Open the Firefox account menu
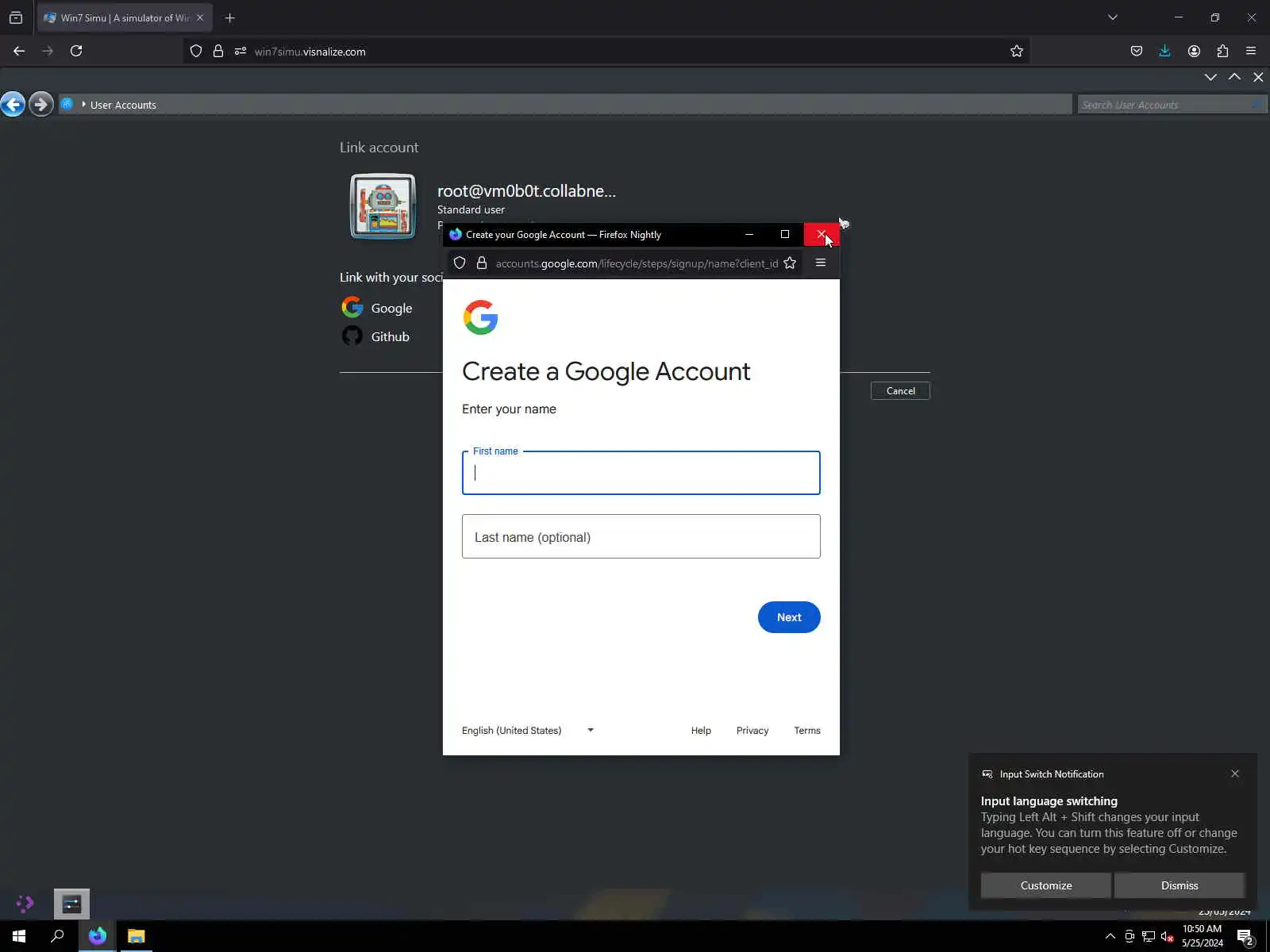Viewport: 1270px width, 952px height. (1194, 51)
